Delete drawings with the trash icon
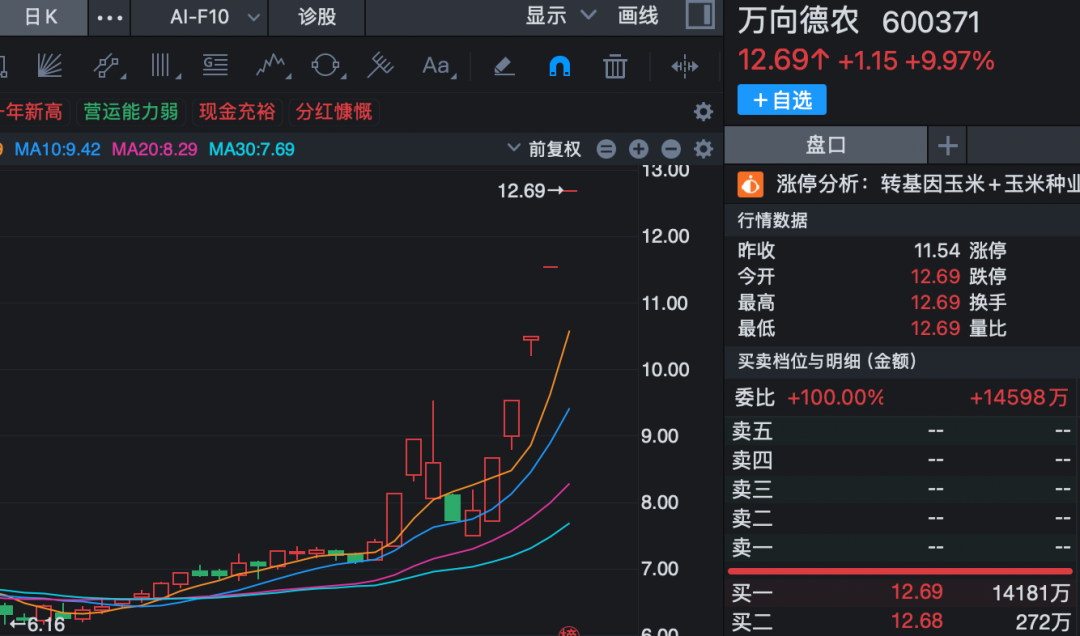The image size is (1080, 636). tap(614, 66)
